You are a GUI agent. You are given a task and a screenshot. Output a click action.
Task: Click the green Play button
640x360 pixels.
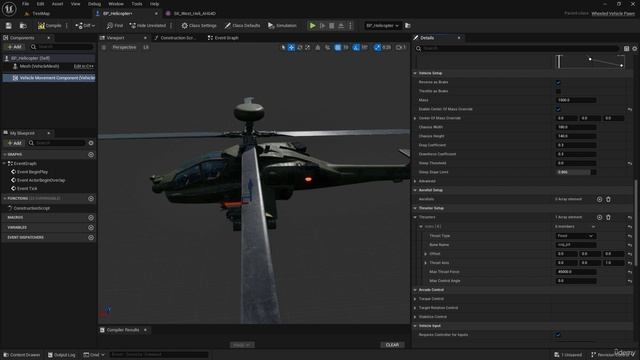(x=312, y=26)
